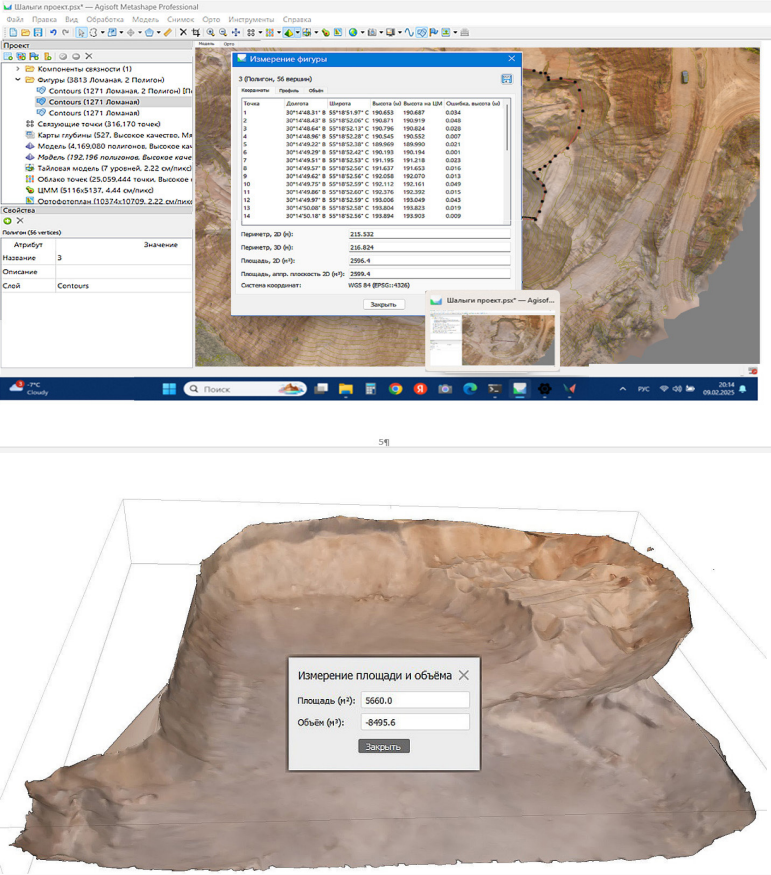The height and width of the screenshot is (875, 771).
Task: Open the Инструменты menu
Action: click(251, 19)
